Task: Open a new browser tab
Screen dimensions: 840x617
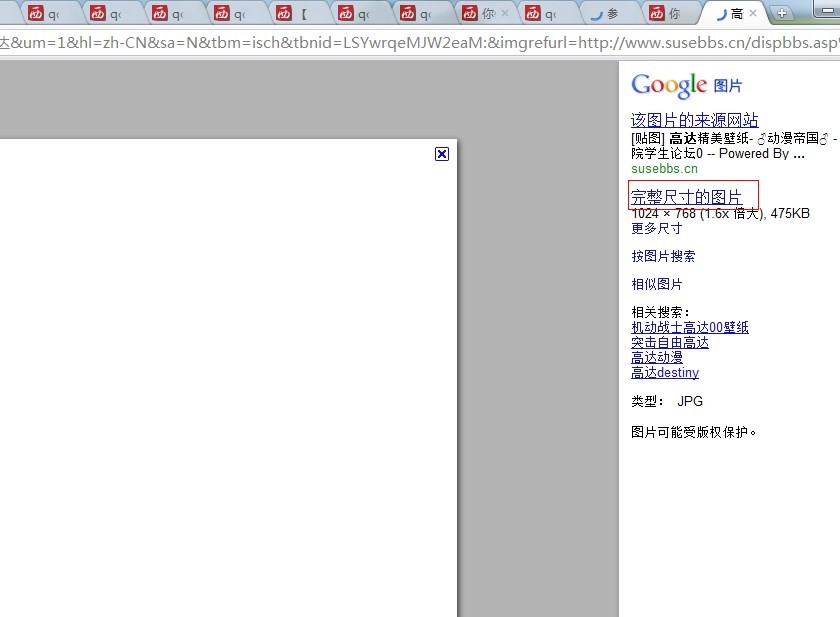Action: (x=782, y=14)
